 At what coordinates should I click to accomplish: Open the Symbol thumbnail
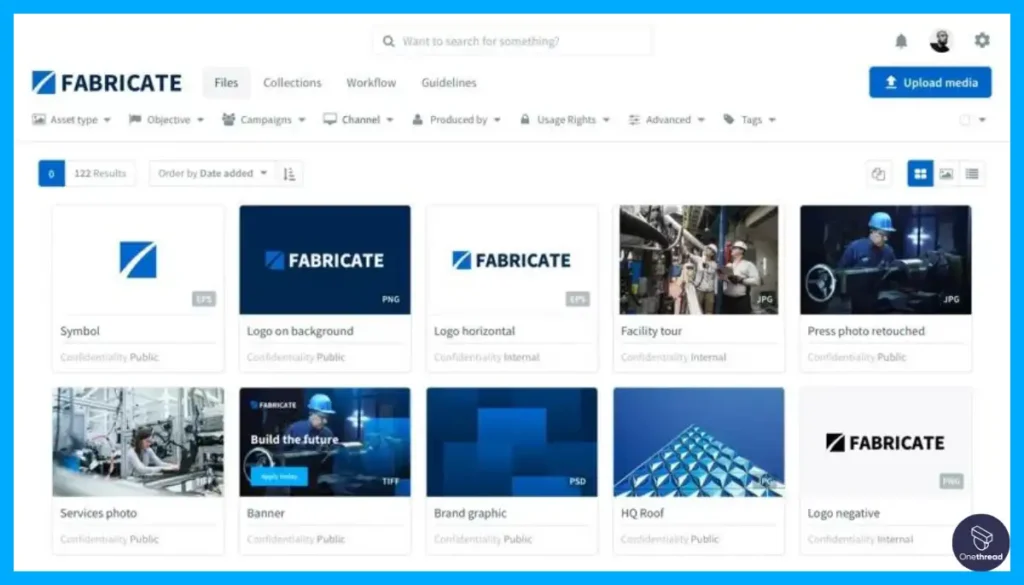[x=138, y=260]
